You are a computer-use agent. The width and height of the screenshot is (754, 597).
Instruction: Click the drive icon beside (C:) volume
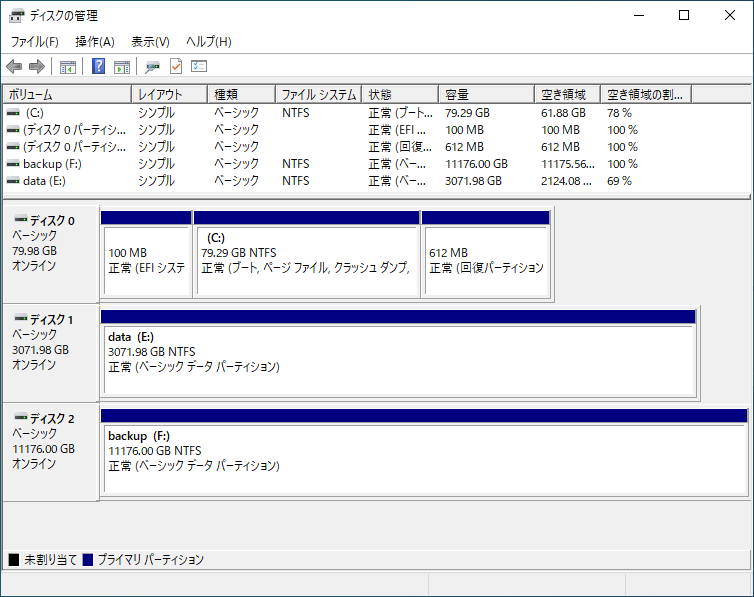13,113
